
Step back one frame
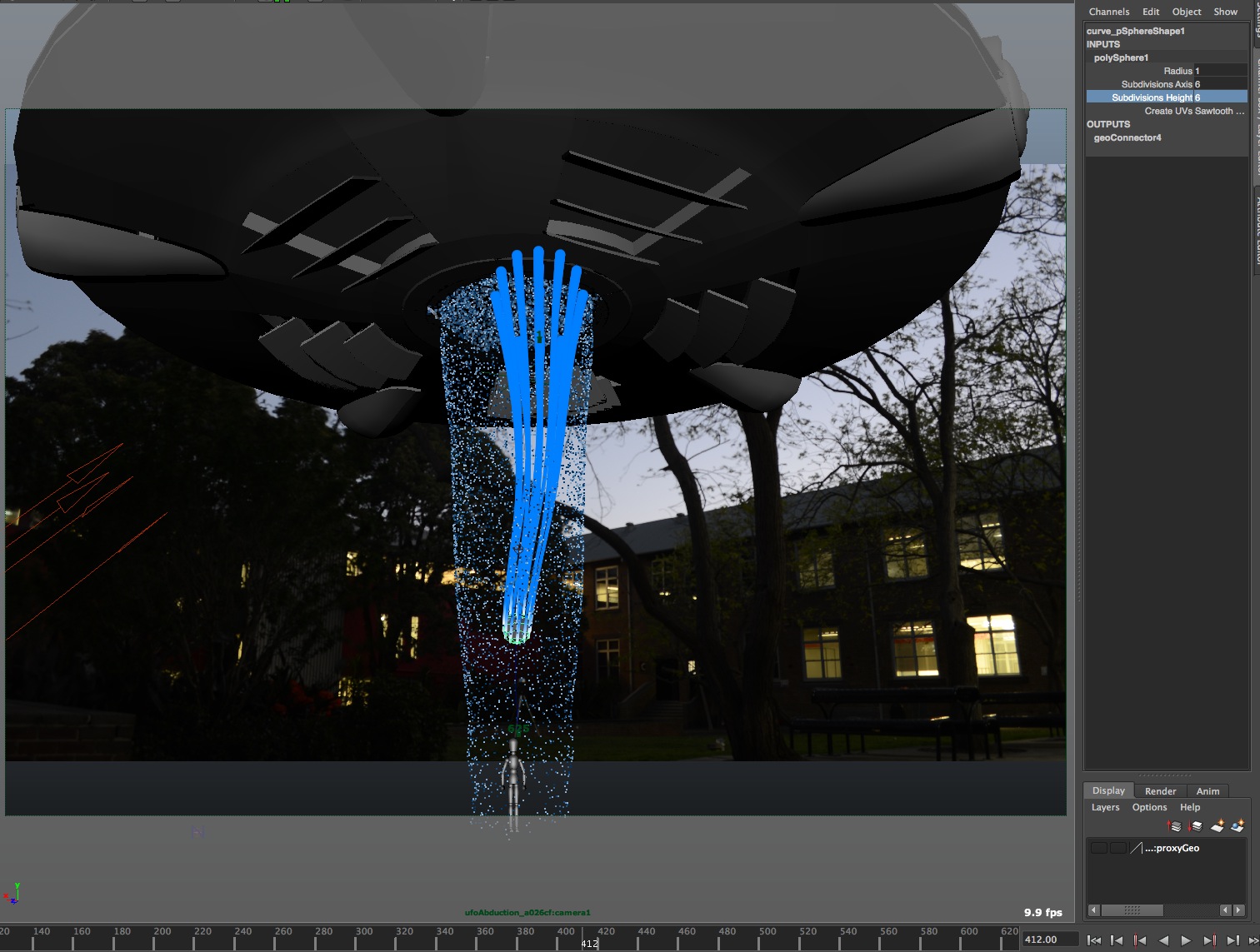(x=1117, y=940)
